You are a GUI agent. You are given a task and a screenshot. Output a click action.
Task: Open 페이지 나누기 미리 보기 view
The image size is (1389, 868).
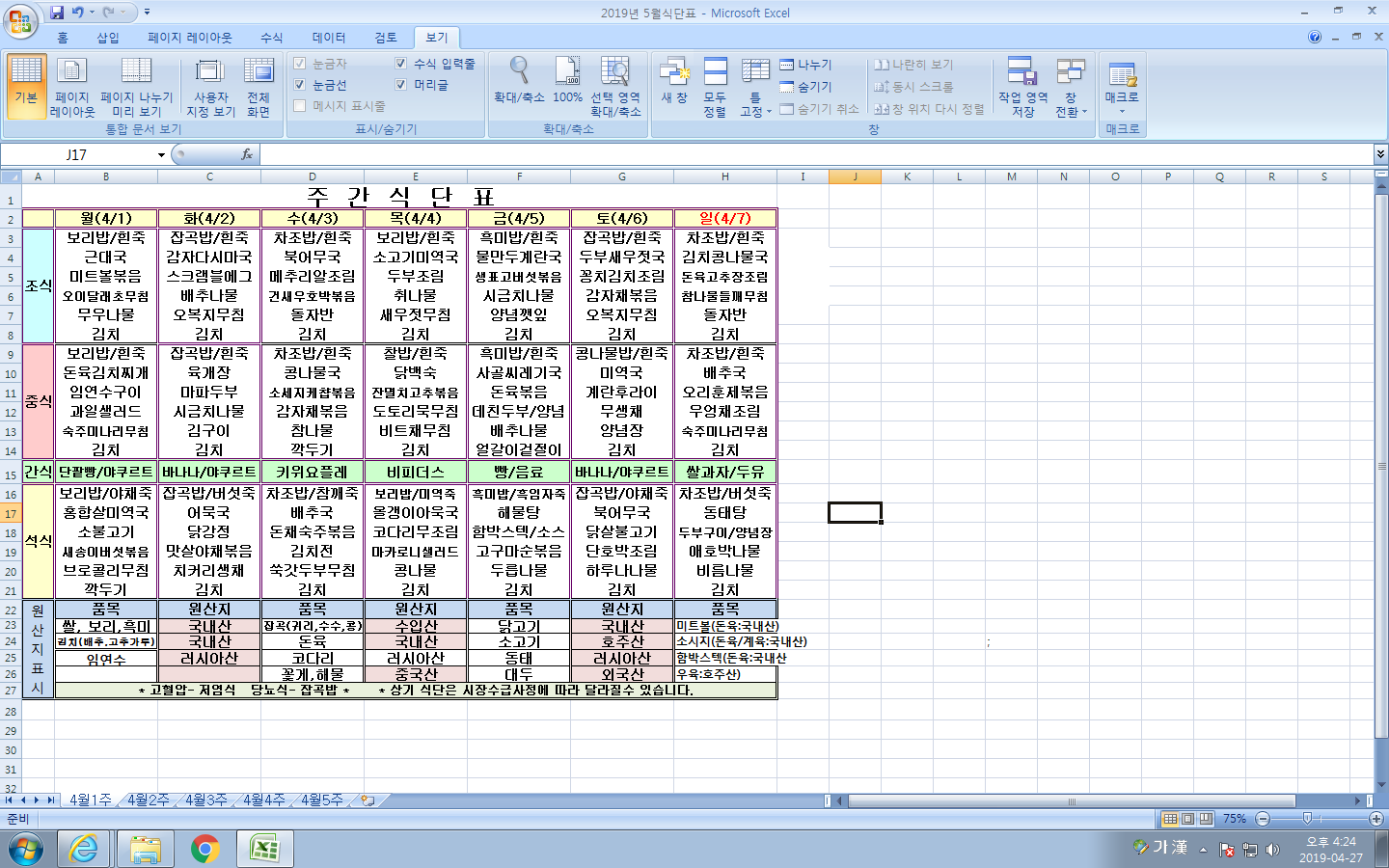(136, 86)
